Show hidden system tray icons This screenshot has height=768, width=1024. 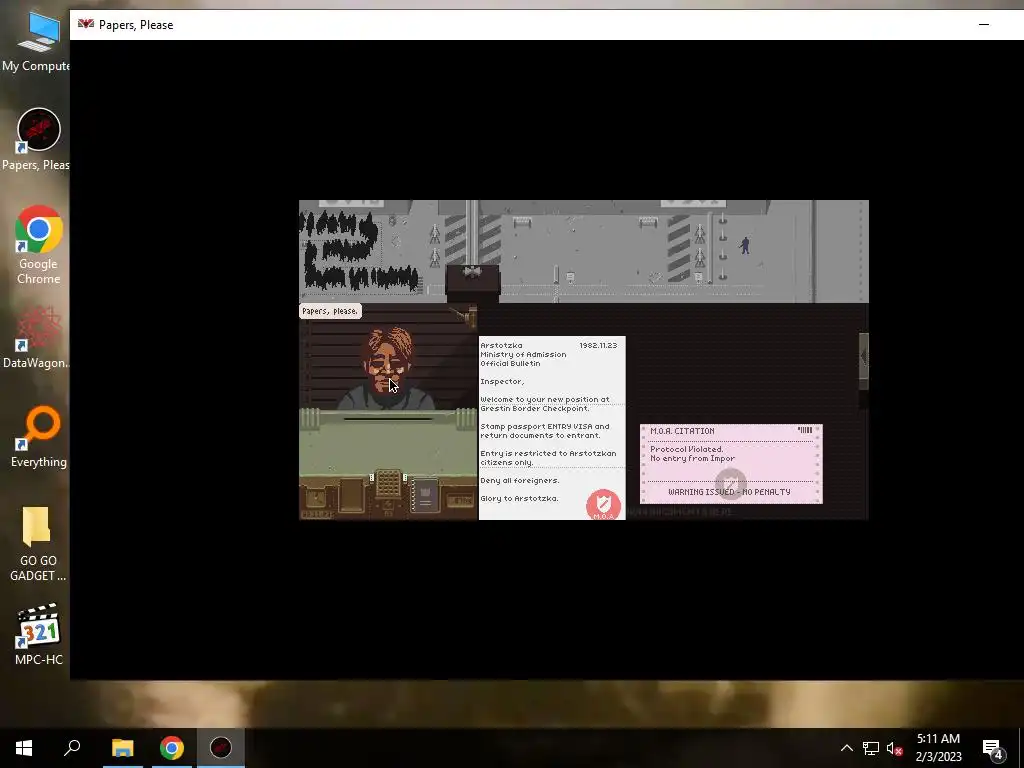(846, 748)
